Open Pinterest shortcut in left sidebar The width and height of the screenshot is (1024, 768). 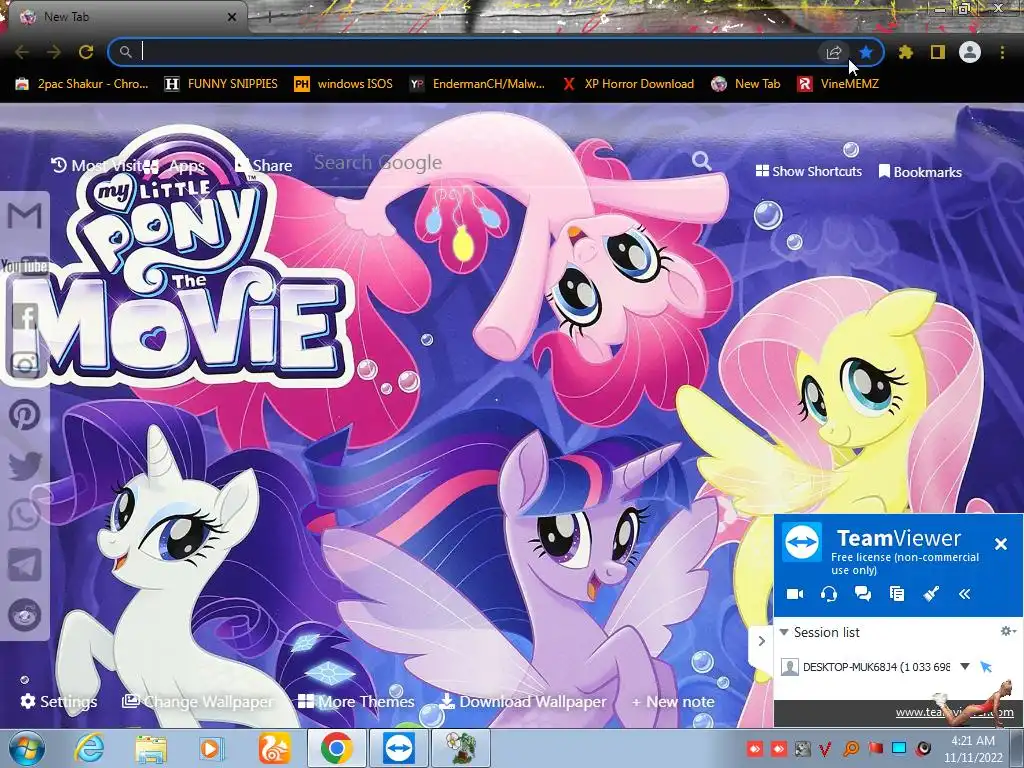(x=25, y=415)
